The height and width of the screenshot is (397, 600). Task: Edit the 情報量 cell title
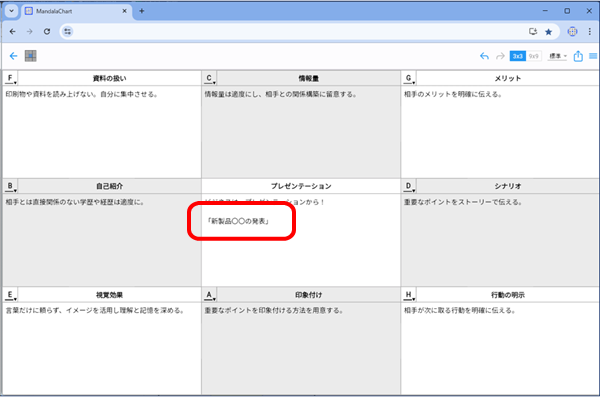(308, 78)
